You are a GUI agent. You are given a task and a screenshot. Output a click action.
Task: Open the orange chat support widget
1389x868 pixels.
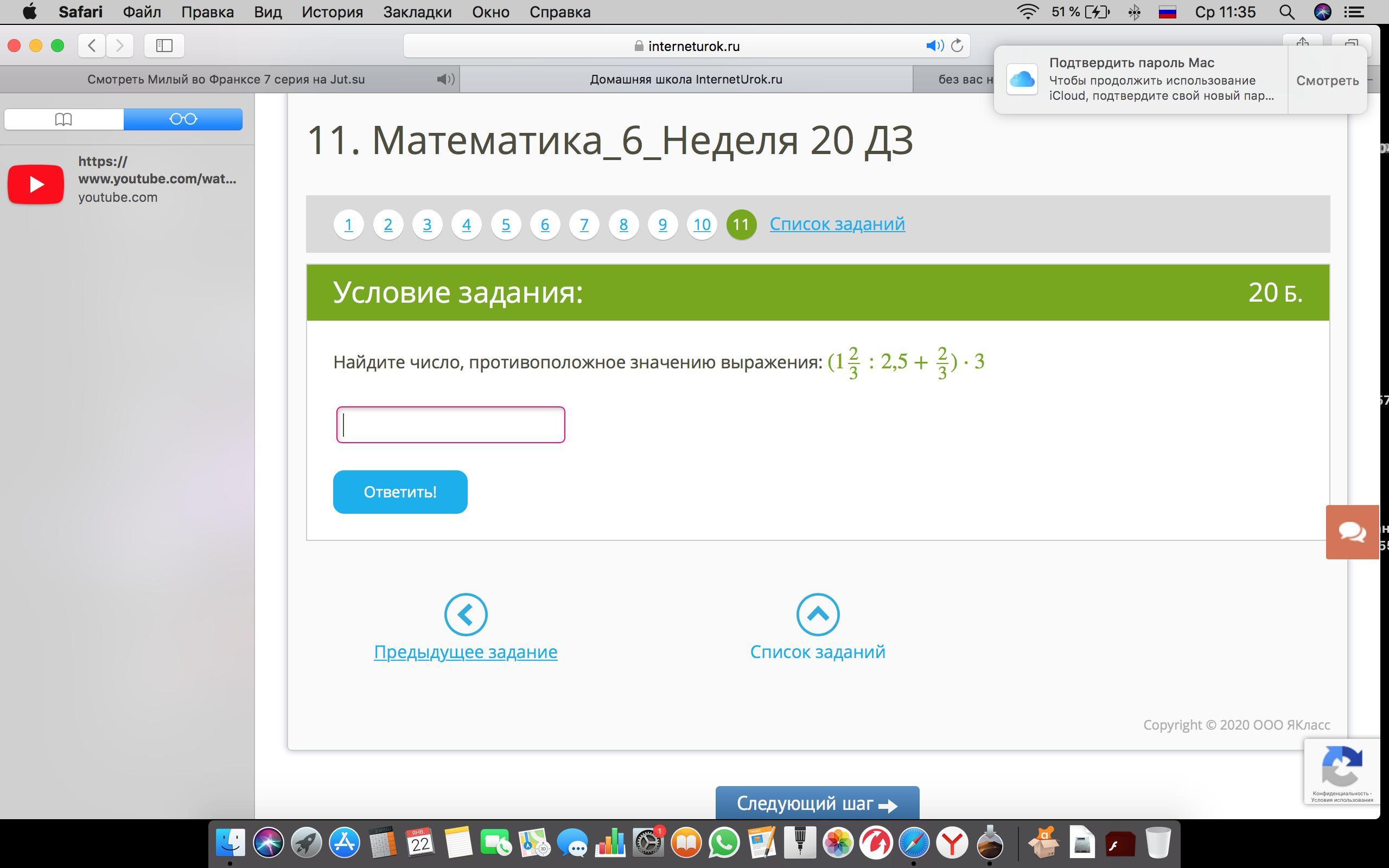[1352, 532]
